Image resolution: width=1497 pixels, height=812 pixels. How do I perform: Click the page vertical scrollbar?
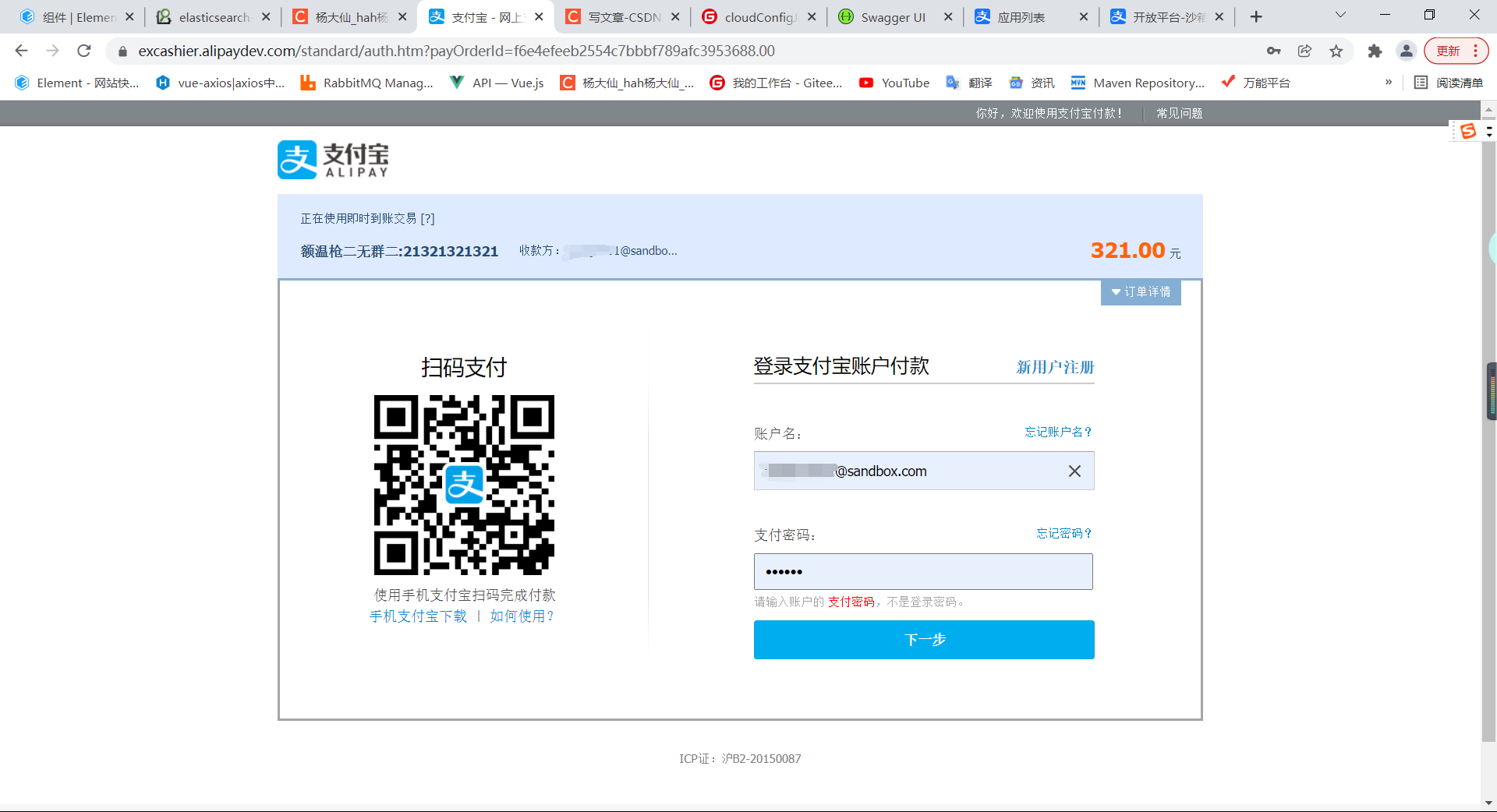[x=1488, y=429]
